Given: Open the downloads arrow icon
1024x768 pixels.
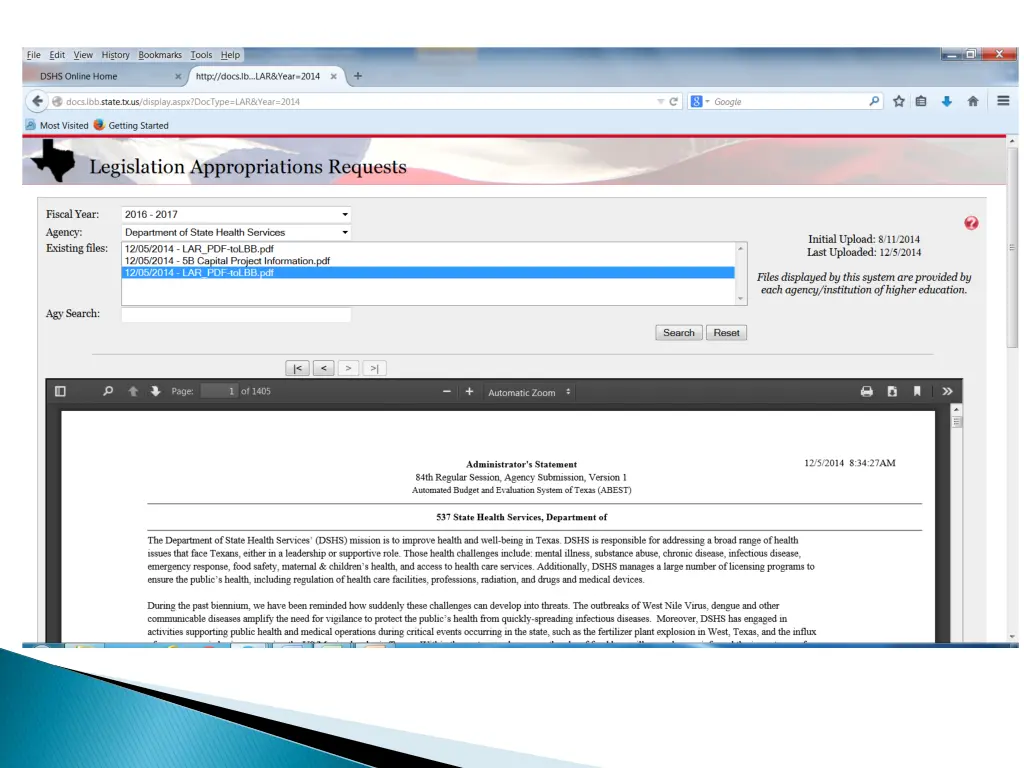Looking at the screenshot, I should tap(946, 101).
